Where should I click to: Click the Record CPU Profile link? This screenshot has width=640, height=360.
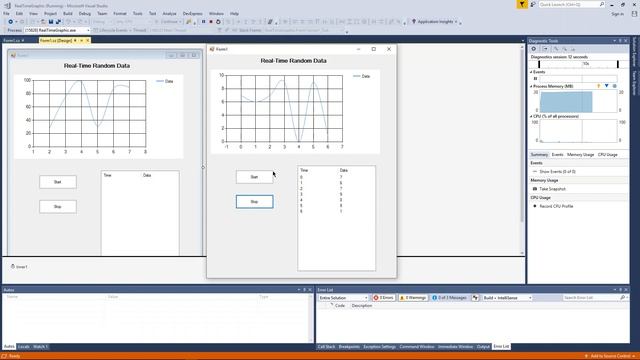(x=557, y=206)
